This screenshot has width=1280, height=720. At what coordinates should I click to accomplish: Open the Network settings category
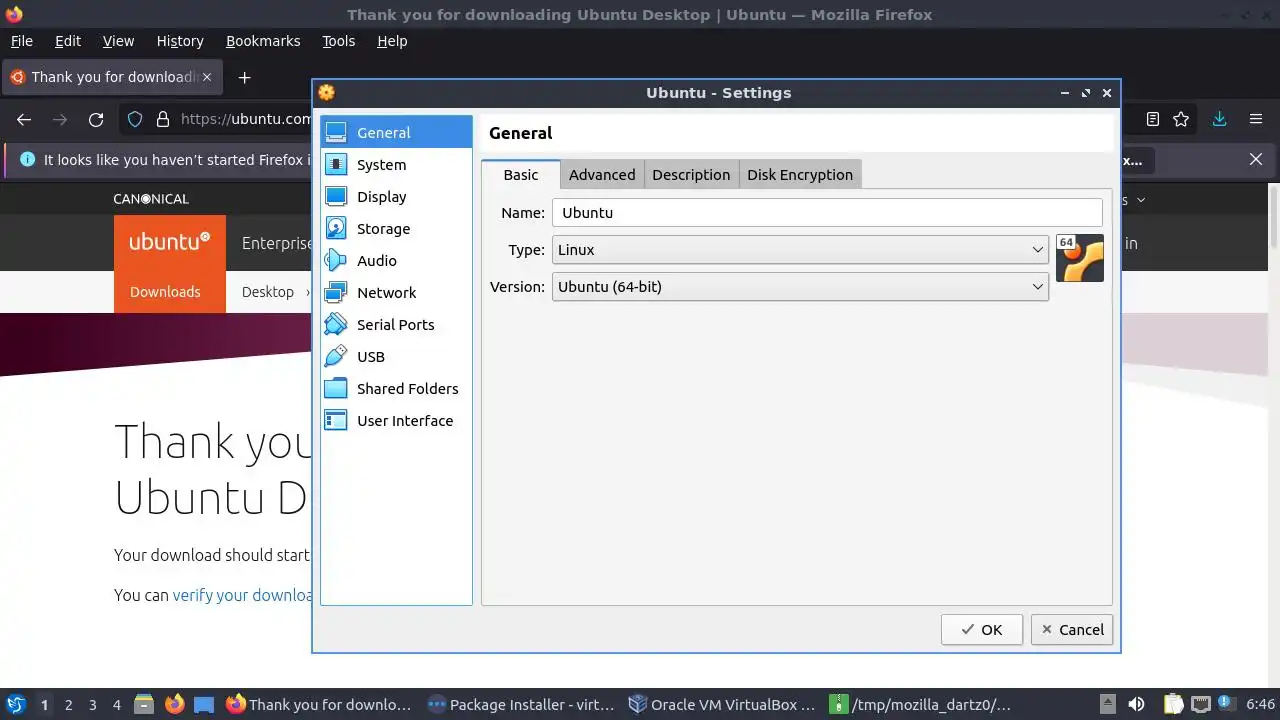(396, 292)
